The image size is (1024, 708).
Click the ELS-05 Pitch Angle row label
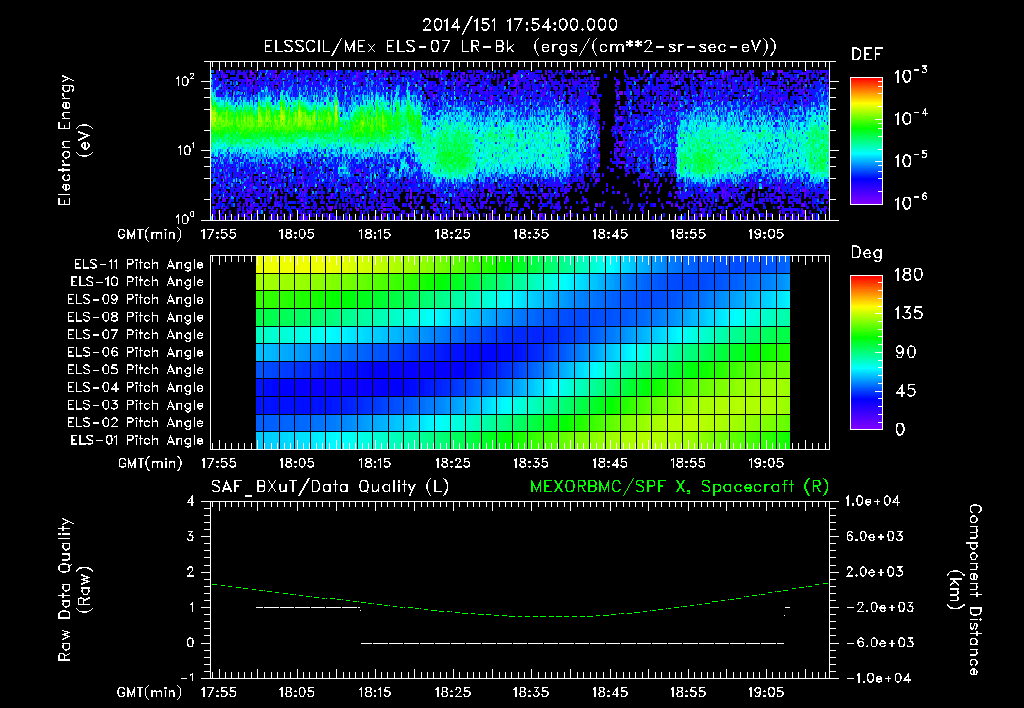click(x=136, y=370)
